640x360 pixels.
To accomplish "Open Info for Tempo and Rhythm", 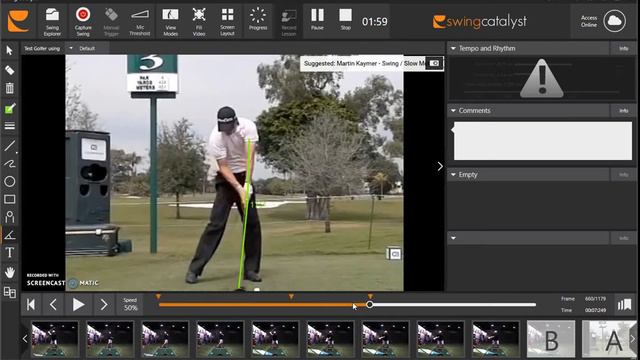I will (623, 49).
